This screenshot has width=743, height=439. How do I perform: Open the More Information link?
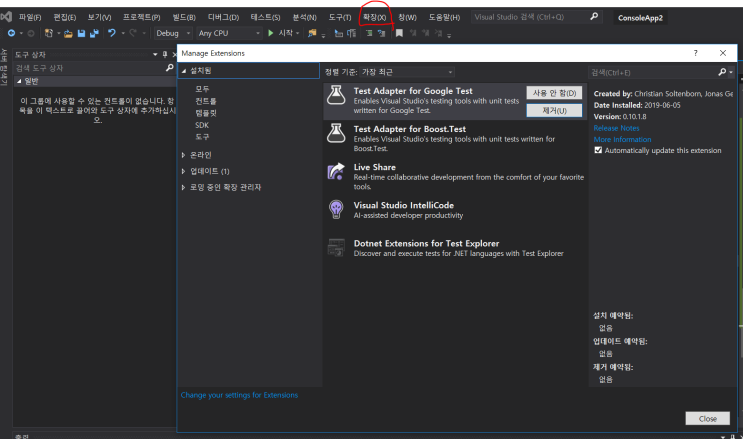click(622, 139)
